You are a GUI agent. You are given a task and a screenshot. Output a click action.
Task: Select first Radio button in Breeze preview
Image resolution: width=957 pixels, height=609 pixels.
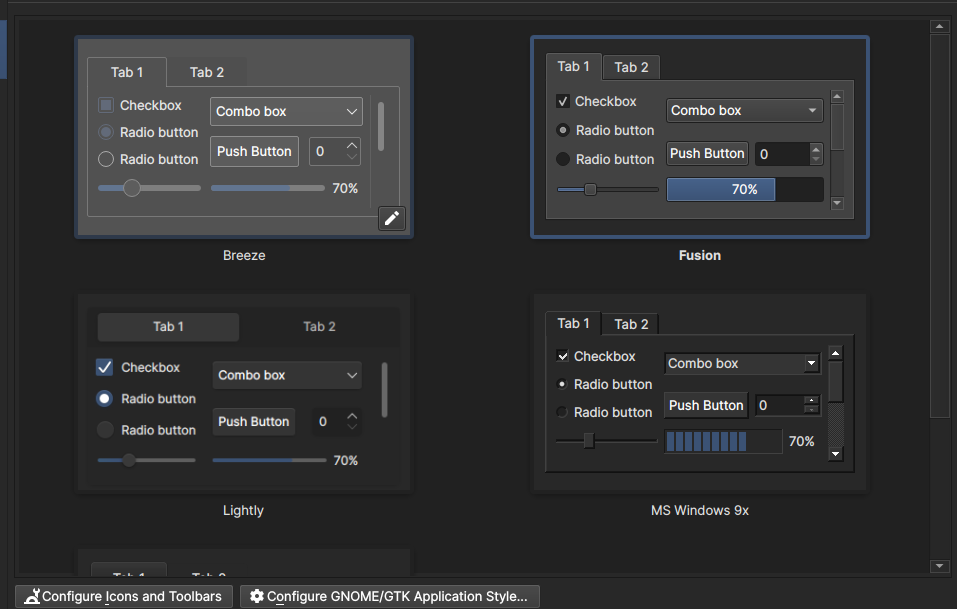(106, 132)
